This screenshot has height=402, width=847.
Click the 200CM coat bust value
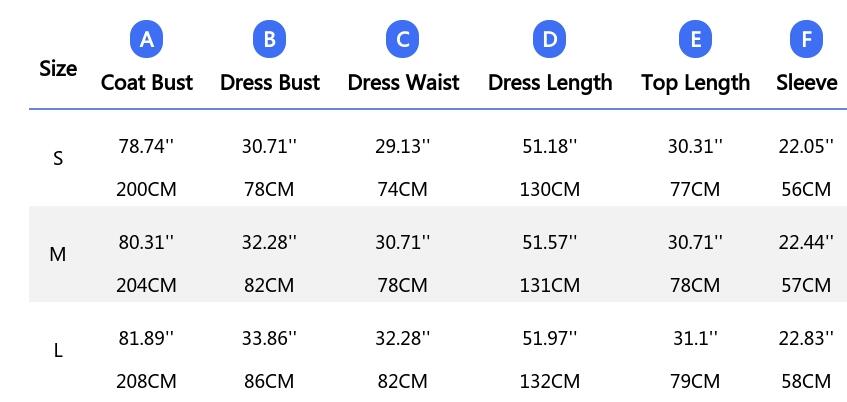point(146,190)
